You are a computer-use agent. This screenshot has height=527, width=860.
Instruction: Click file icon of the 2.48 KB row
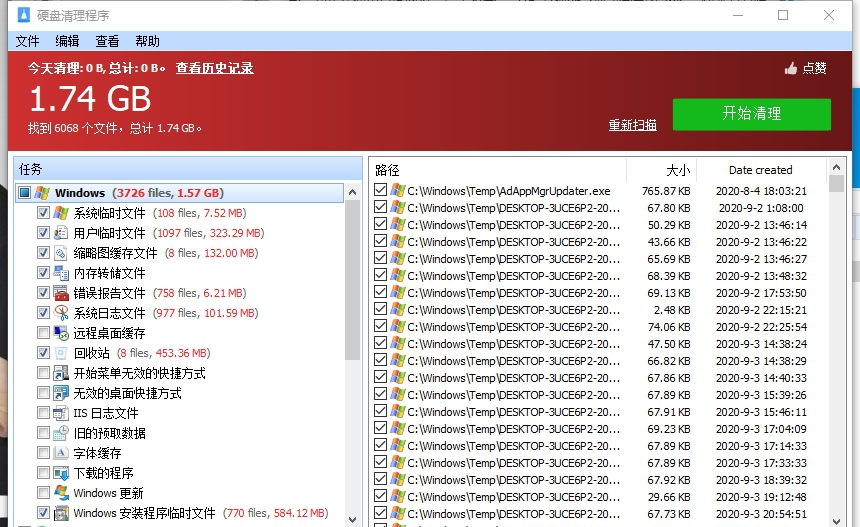[x=398, y=309]
